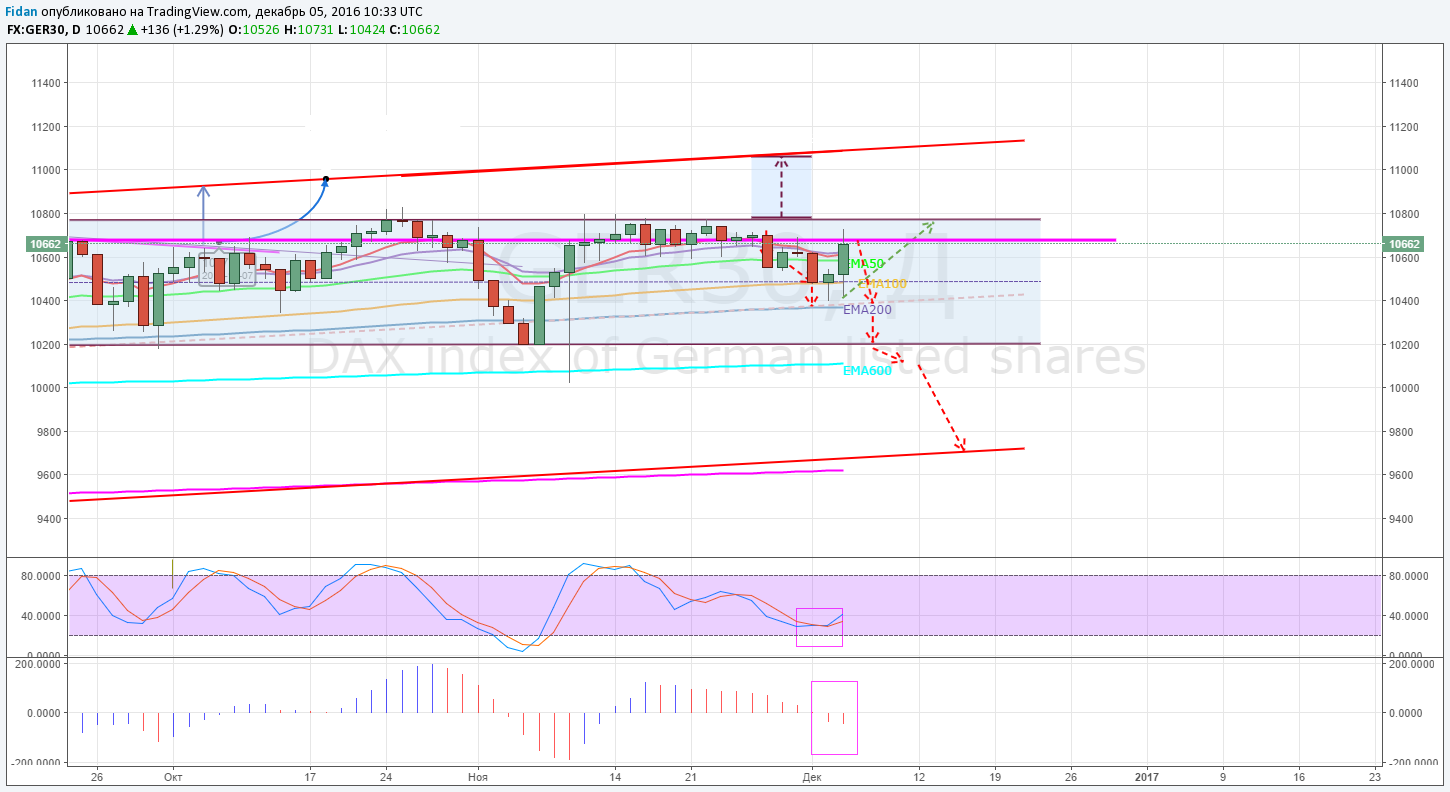Click the 17 date label on time axis
The width and height of the screenshot is (1450, 792).
pos(310,776)
